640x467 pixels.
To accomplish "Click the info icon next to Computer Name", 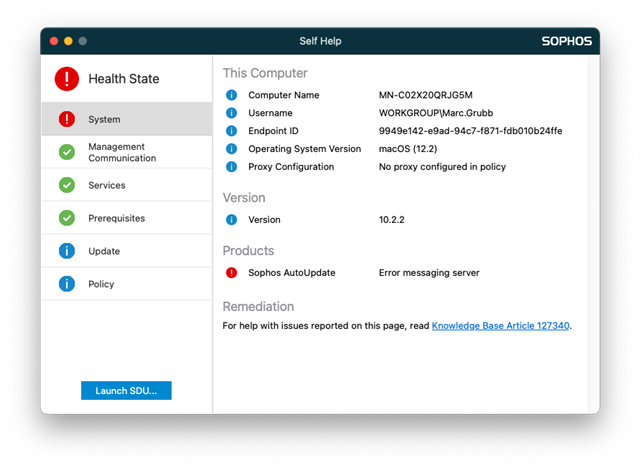I will [232, 95].
